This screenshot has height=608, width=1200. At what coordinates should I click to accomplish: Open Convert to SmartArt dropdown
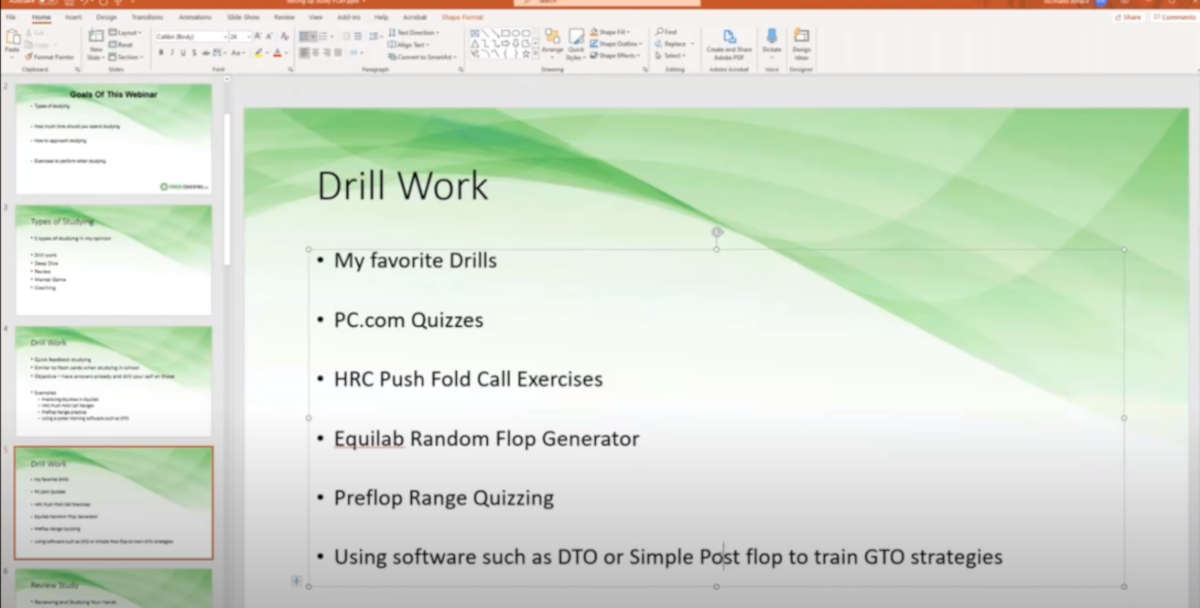(x=421, y=56)
